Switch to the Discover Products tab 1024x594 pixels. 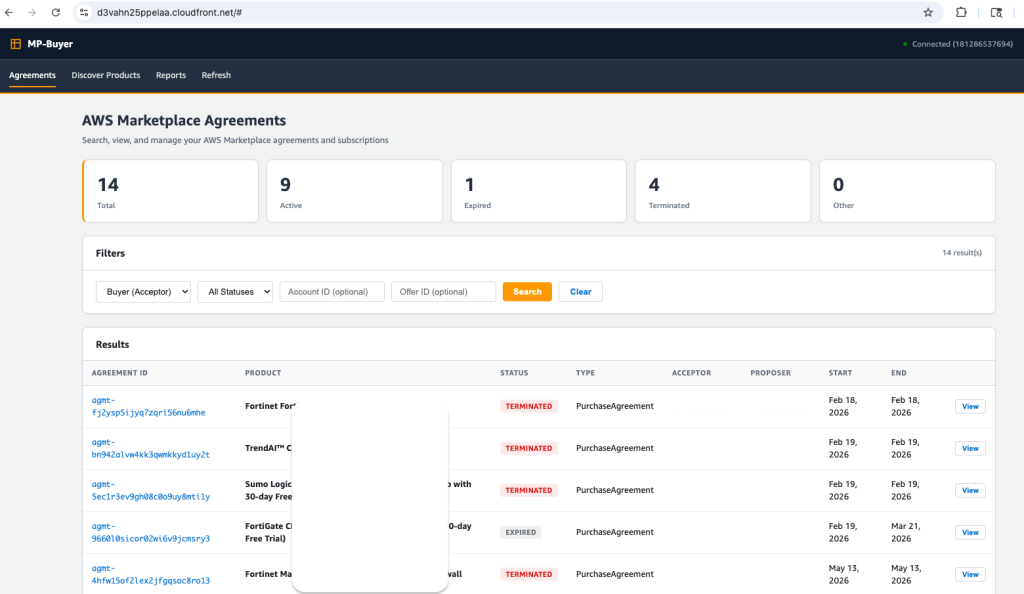coord(106,75)
